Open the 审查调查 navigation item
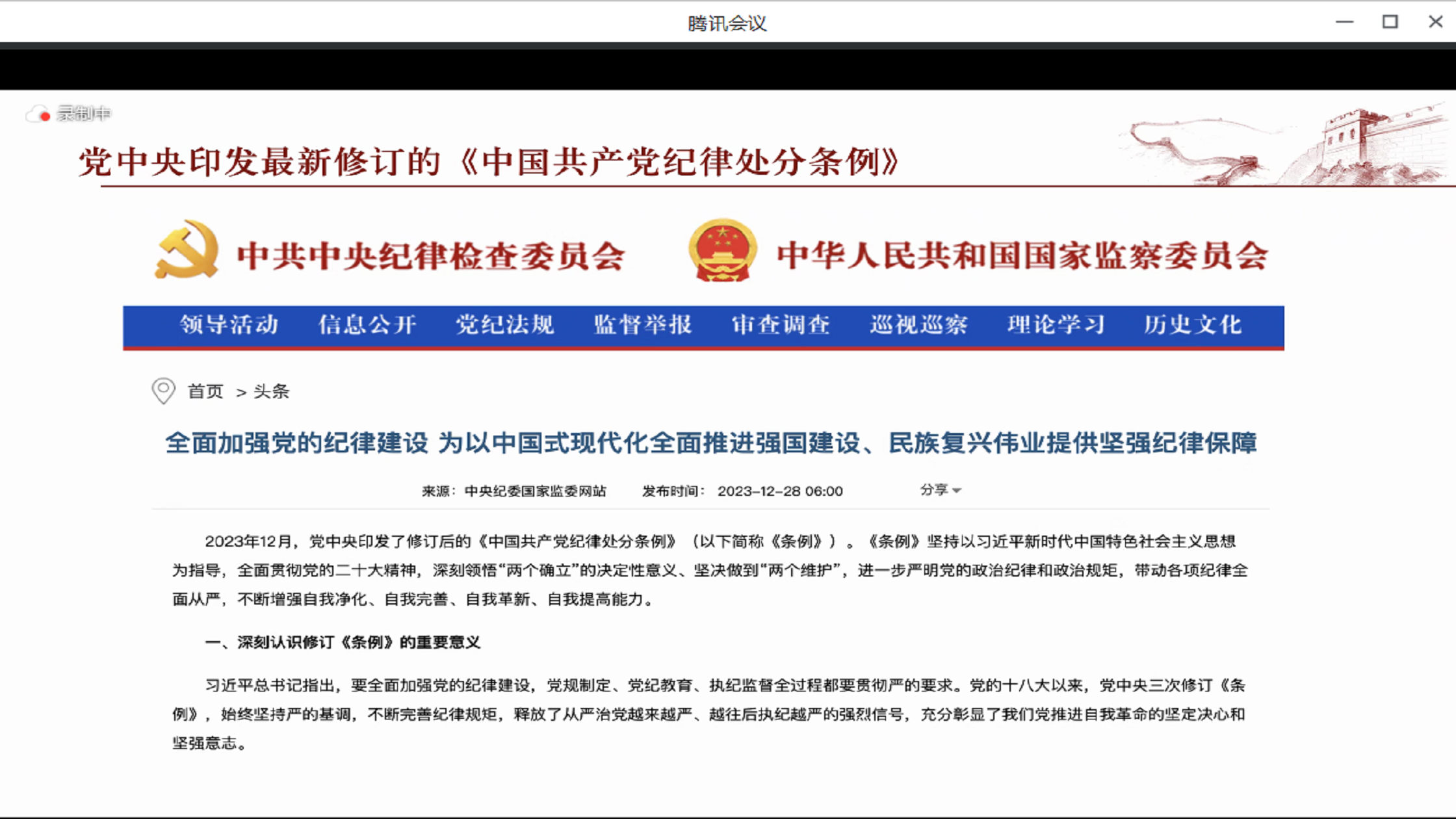This screenshot has width=1456, height=819. [781, 324]
